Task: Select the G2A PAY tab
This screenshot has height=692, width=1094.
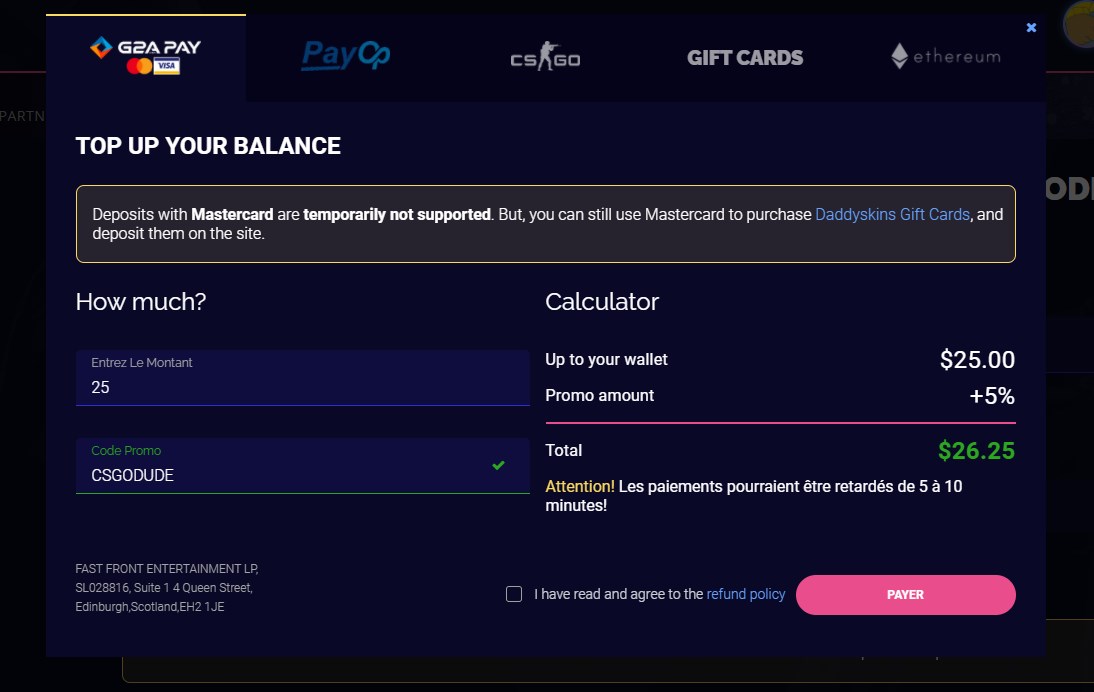Action: pos(146,57)
